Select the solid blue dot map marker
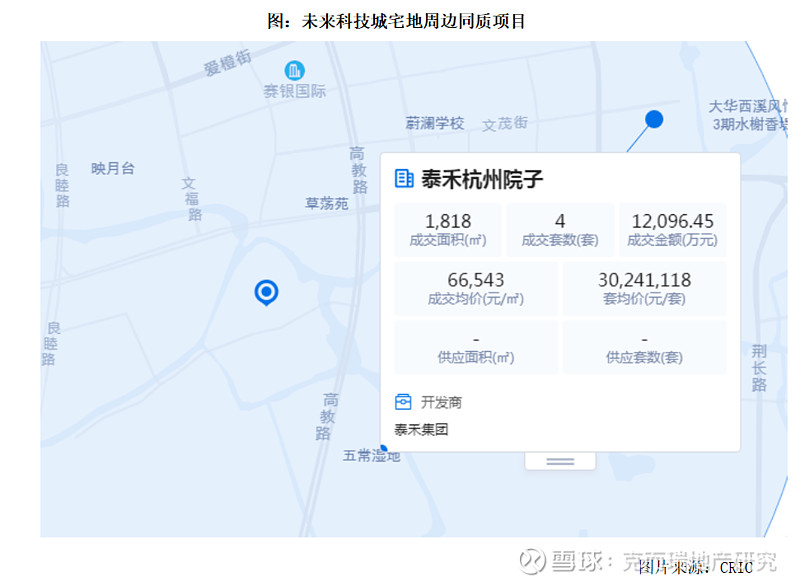Screen dimensions: 800x586 pos(654,119)
